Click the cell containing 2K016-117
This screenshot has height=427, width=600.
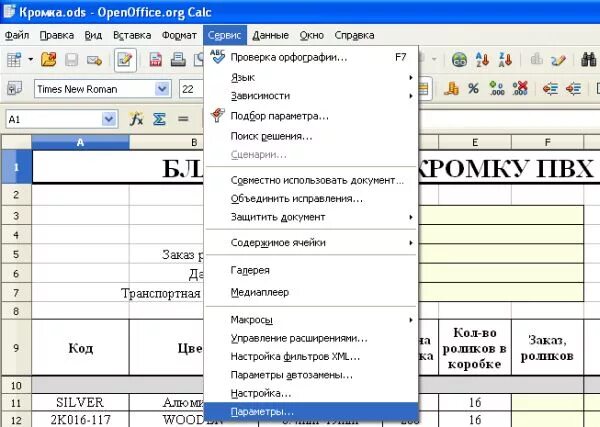pos(80,420)
